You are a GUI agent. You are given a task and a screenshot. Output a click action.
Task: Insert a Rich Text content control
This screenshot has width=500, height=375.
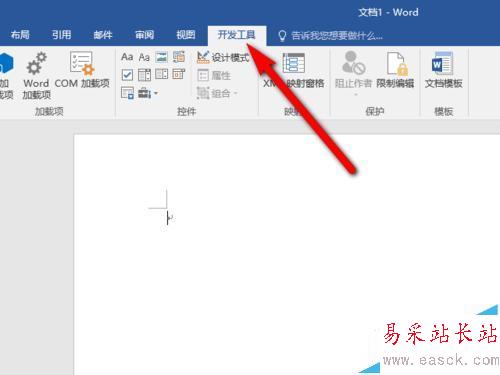[127, 57]
